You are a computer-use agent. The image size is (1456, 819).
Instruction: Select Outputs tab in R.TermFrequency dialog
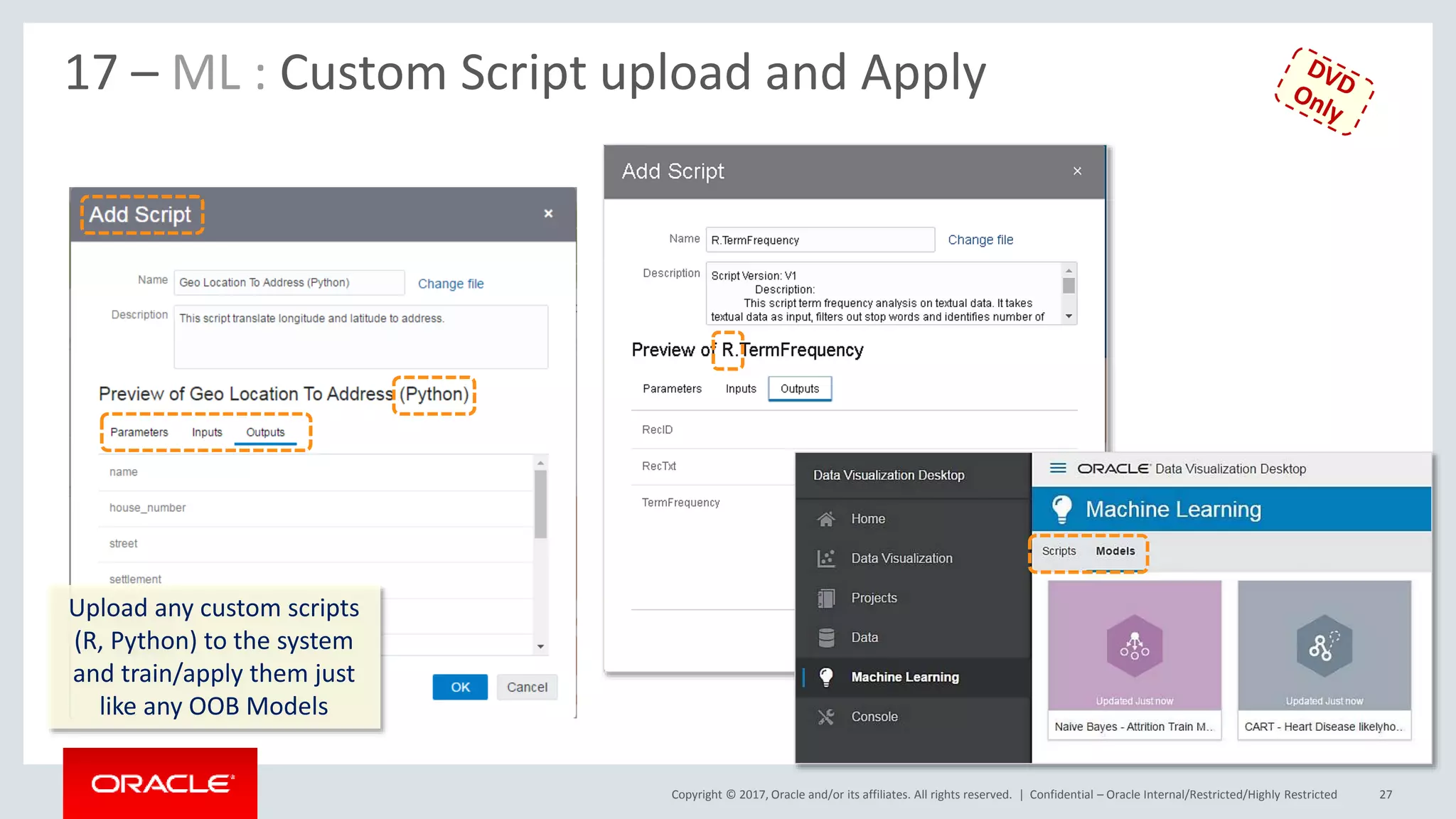(x=800, y=389)
